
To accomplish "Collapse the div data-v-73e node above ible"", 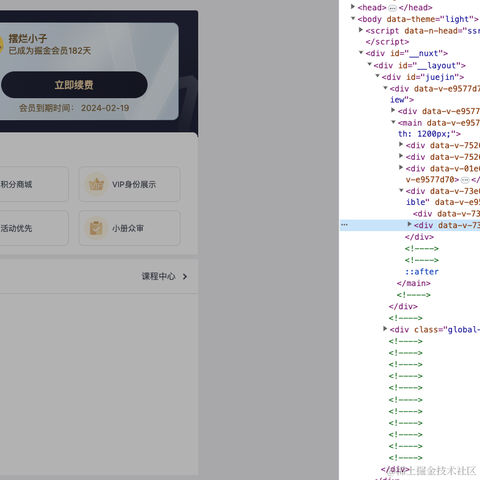I will coord(401,190).
